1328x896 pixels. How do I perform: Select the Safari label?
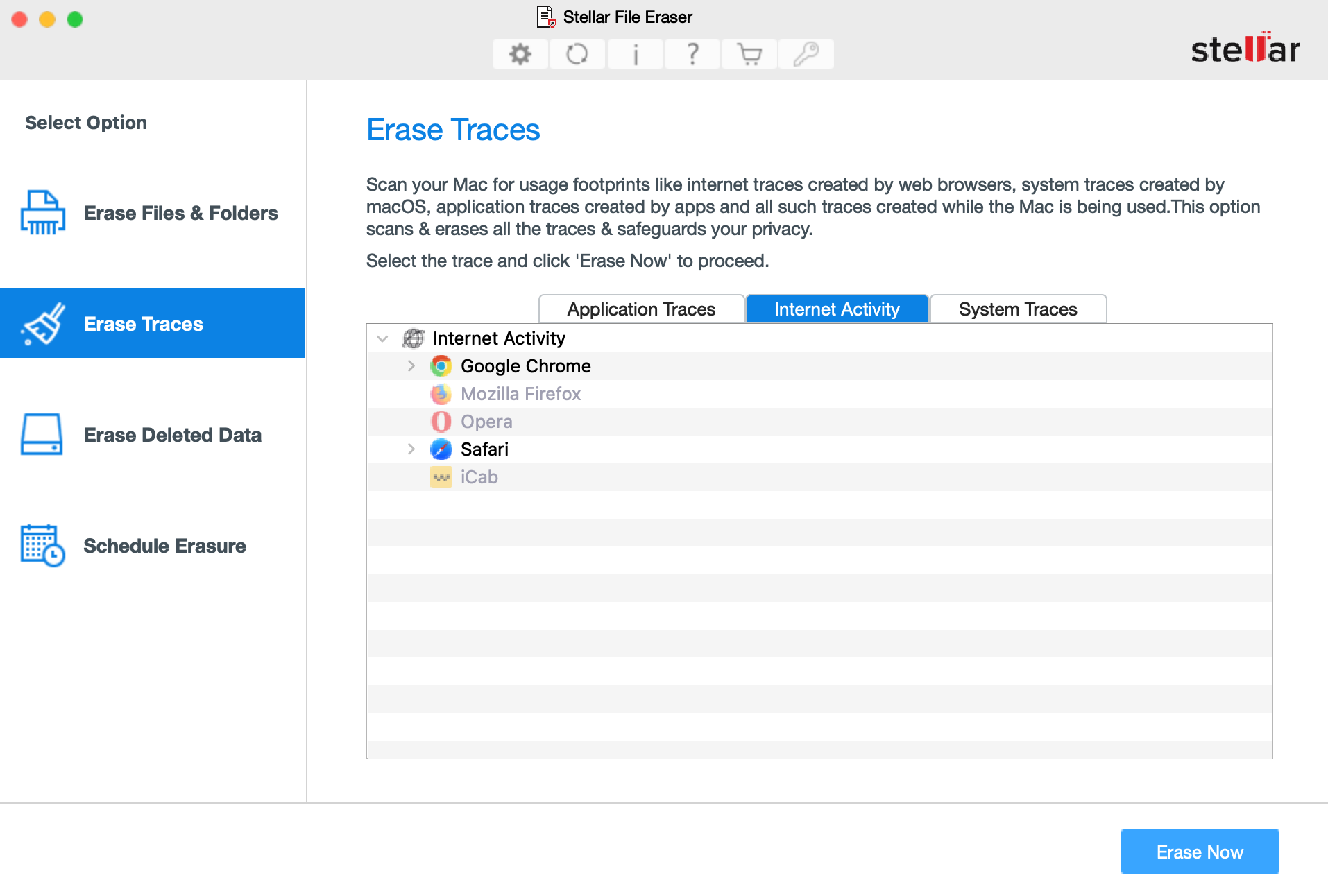pos(484,449)
